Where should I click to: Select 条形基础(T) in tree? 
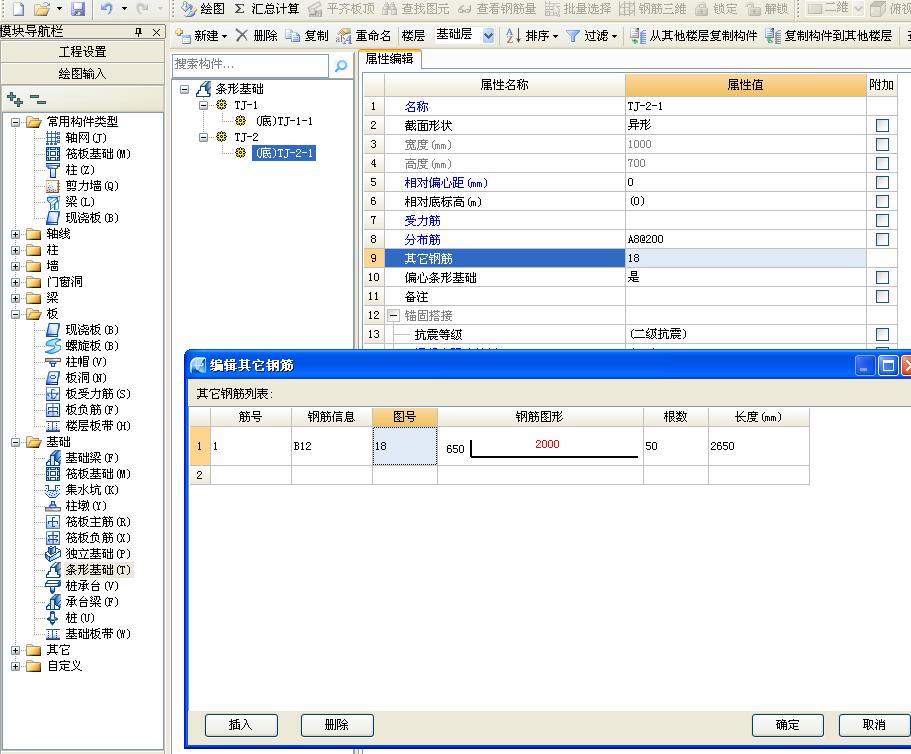pos(98,570)
